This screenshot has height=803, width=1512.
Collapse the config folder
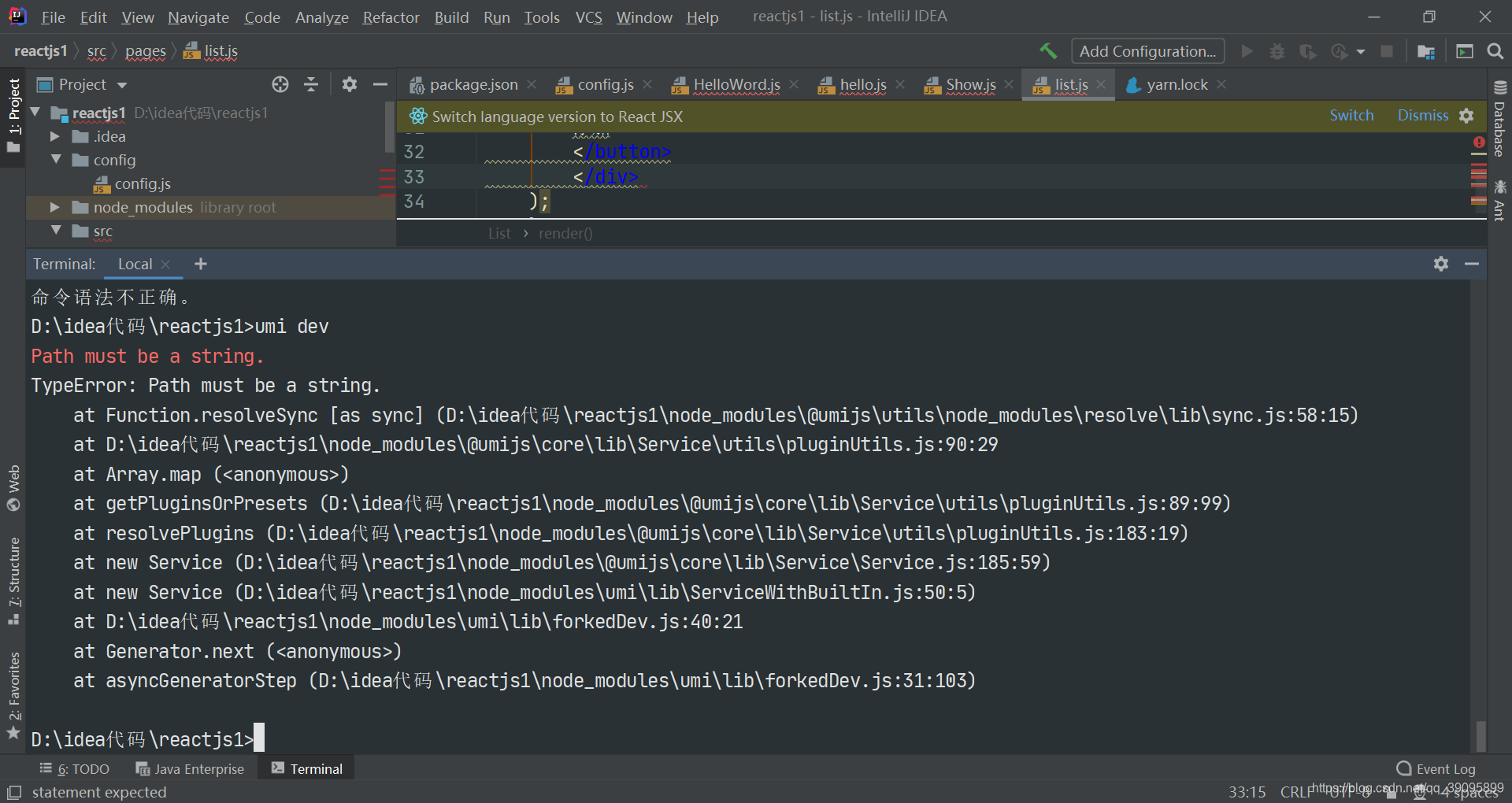pos(55,160)
